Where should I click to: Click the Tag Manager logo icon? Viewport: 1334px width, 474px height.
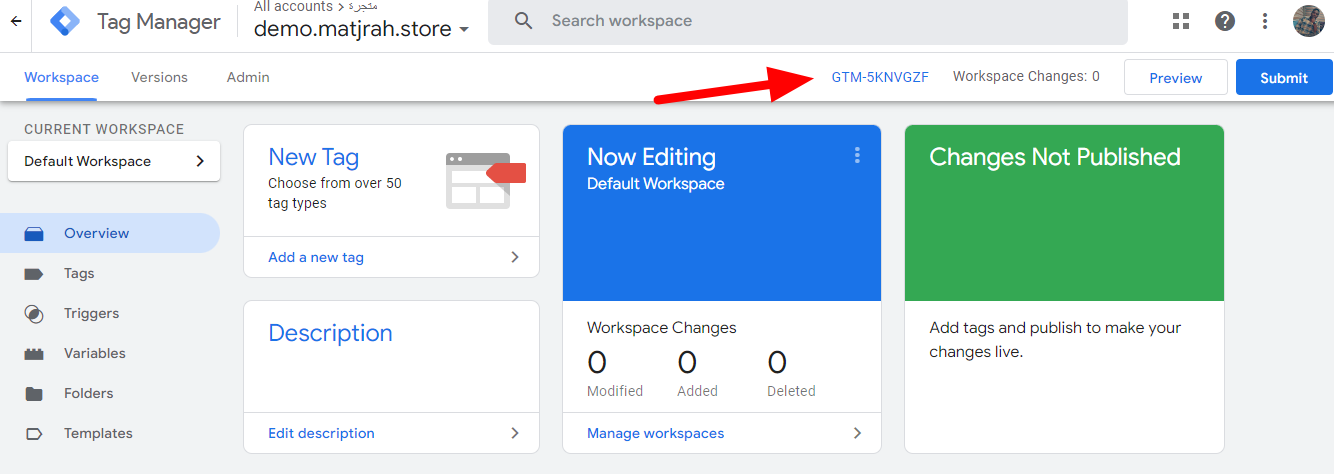pos(66,22)
